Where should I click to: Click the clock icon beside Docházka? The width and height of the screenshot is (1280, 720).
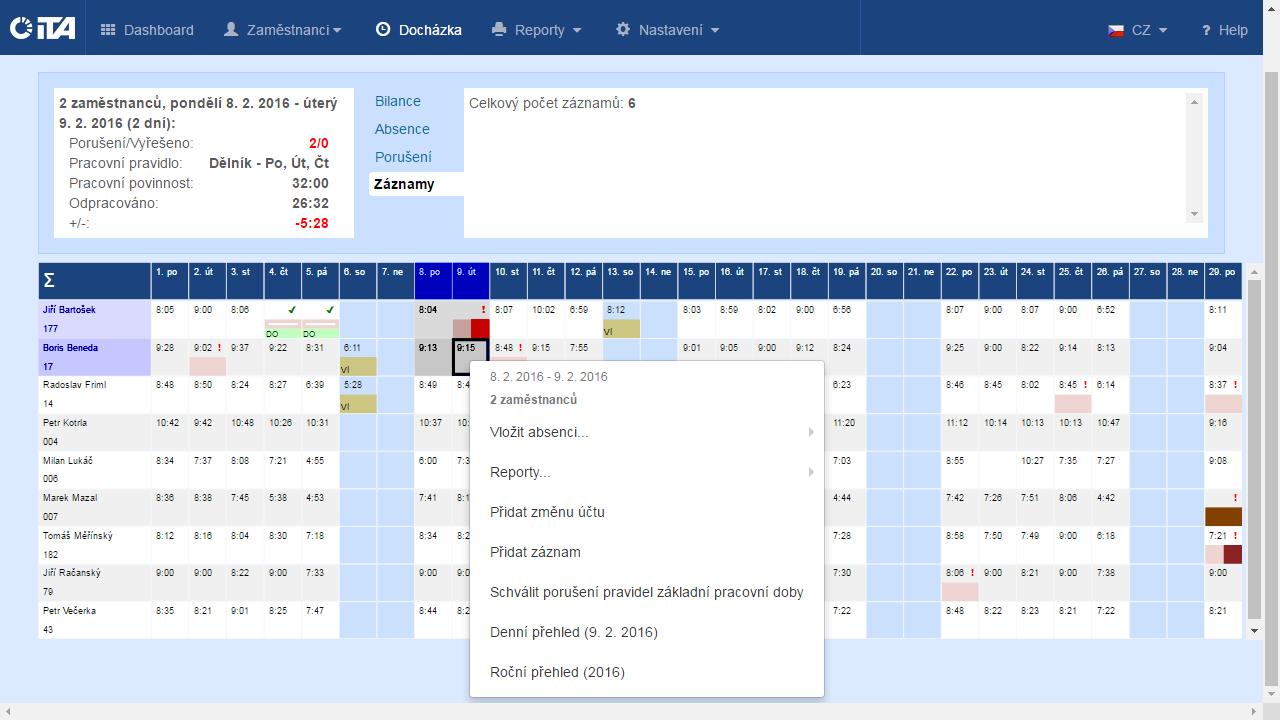[383, 30]
